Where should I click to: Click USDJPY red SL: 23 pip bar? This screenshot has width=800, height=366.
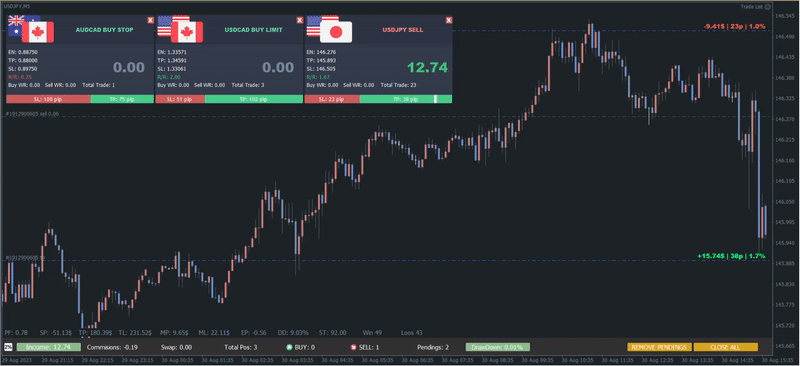[332, 99]
